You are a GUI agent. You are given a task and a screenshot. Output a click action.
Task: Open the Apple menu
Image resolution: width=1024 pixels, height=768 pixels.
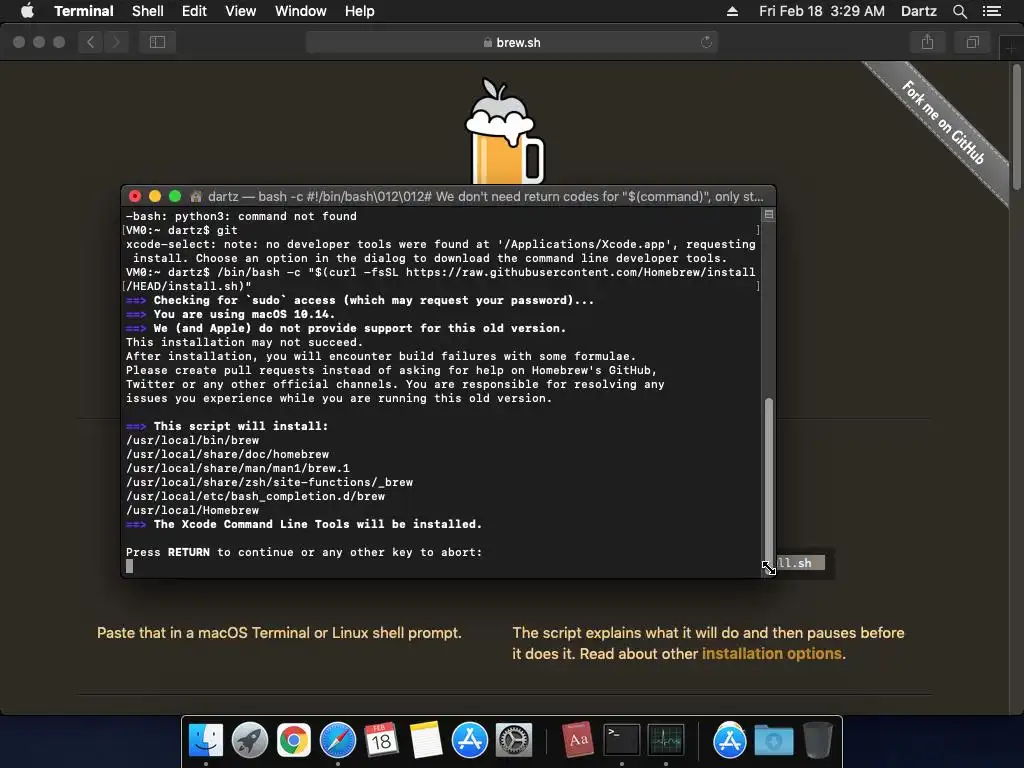[x=27, y=11]
